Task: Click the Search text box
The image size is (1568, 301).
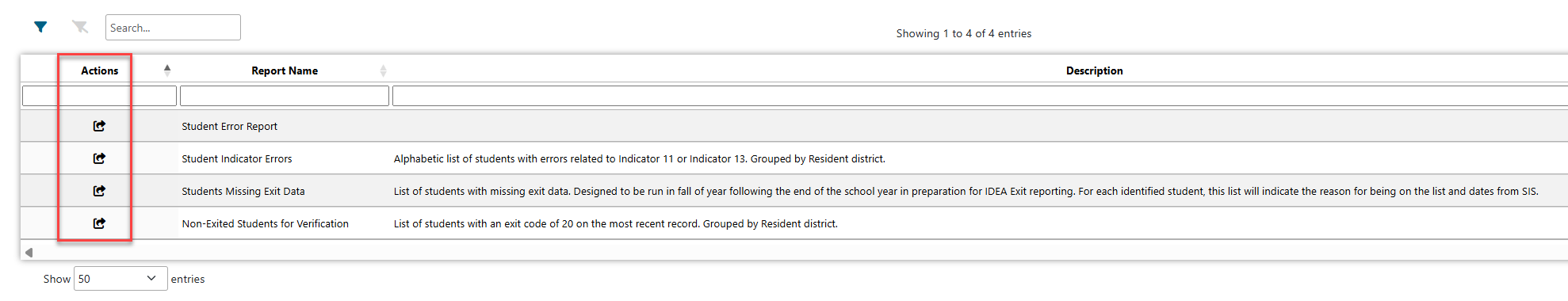Action: 173,28
